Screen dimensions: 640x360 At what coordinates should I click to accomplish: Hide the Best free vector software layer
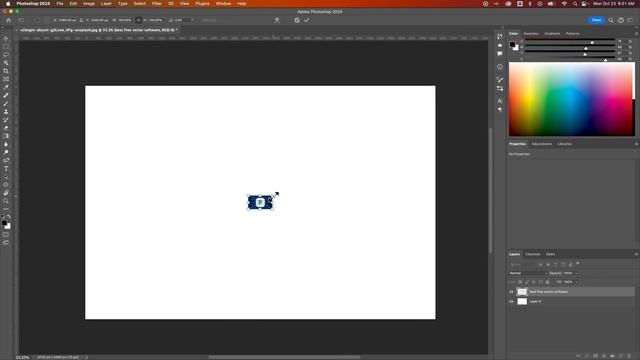click(511, 292)
